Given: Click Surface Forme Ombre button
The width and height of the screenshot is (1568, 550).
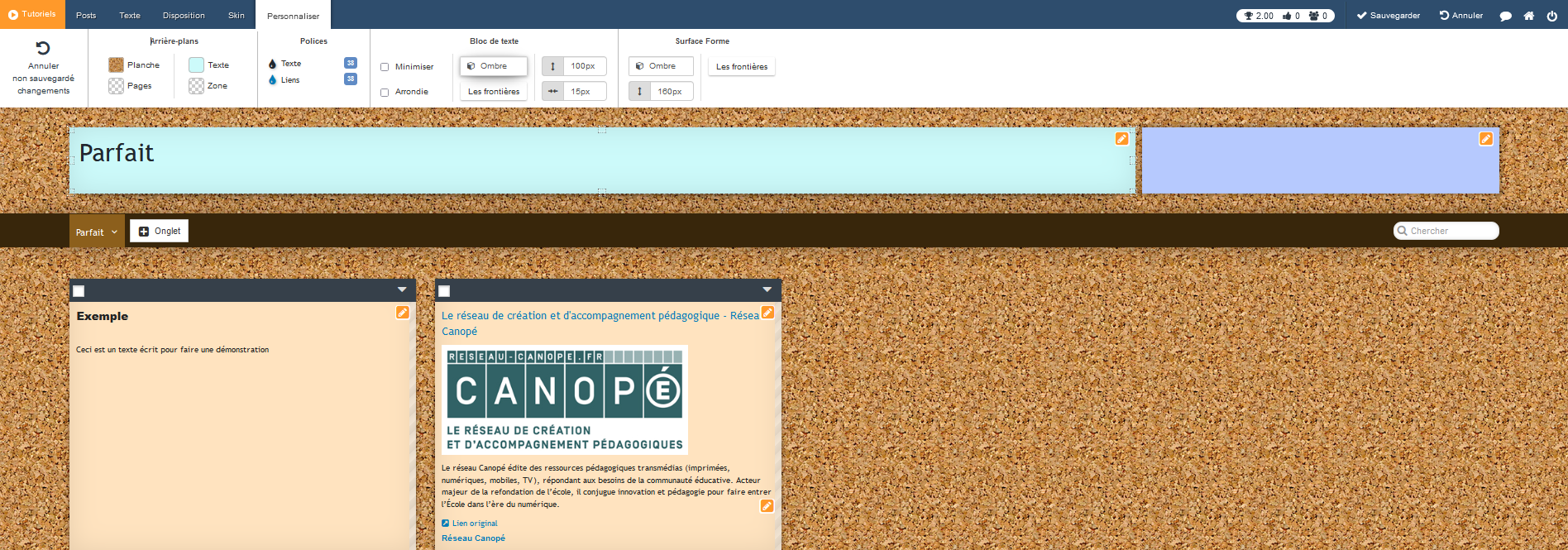Looking at the screenshot, I should click(x=661, y=66).
